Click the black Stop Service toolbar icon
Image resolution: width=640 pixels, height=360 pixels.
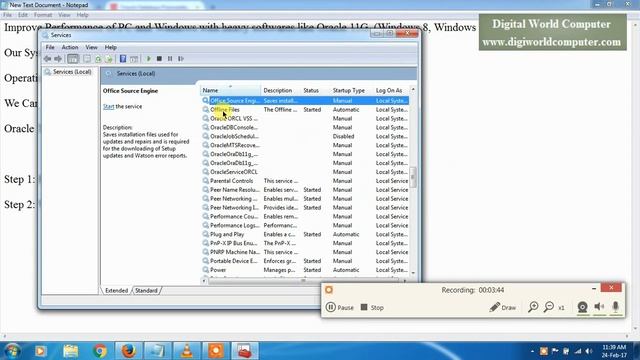tap(159, 59)
